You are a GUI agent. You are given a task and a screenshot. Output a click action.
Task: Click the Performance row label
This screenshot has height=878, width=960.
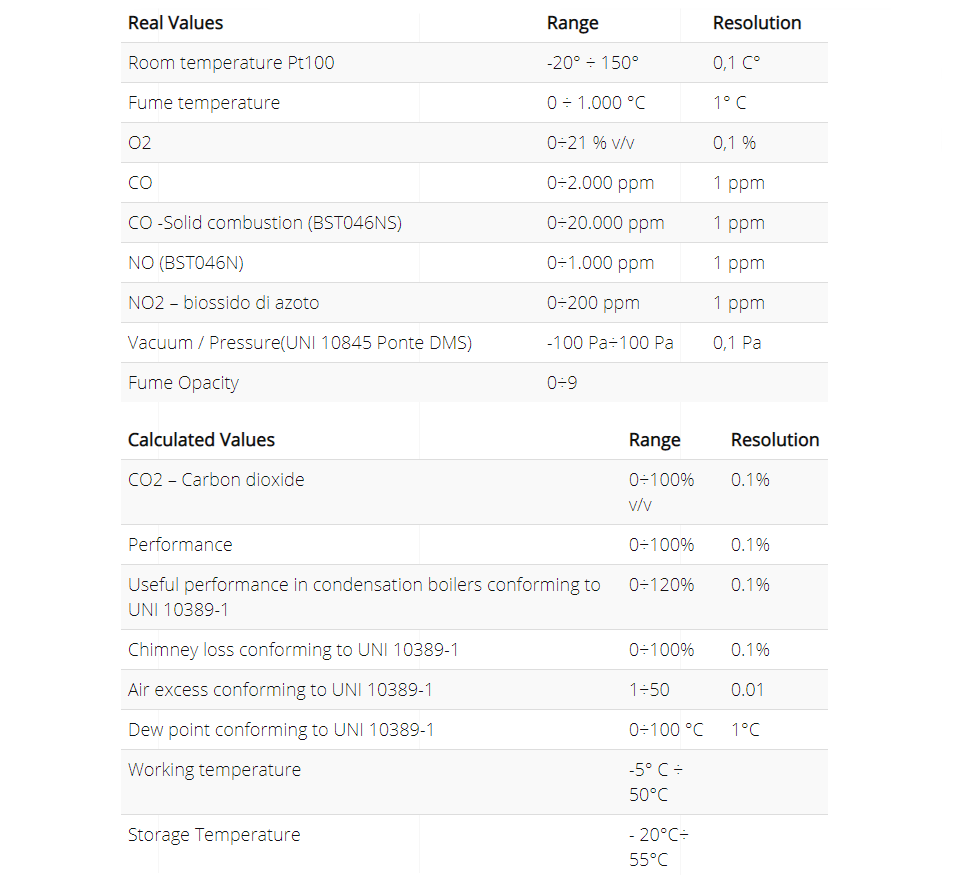pyautogui.click(x=180, y=544)
